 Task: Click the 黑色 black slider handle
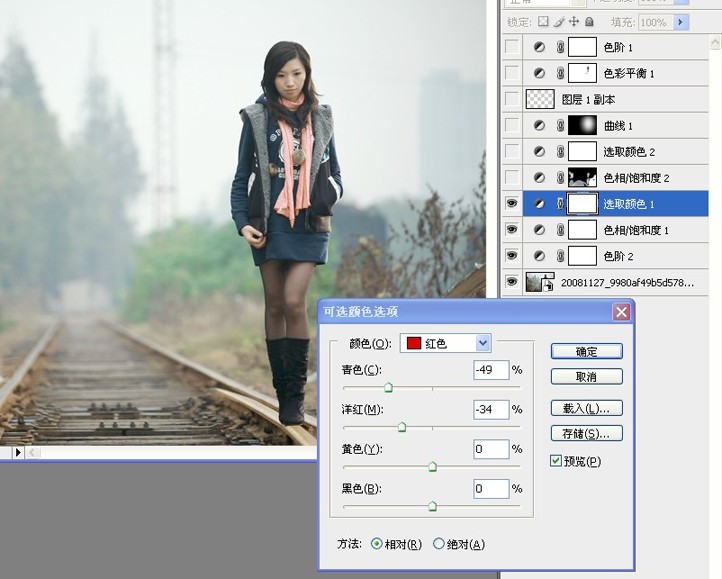432,506
